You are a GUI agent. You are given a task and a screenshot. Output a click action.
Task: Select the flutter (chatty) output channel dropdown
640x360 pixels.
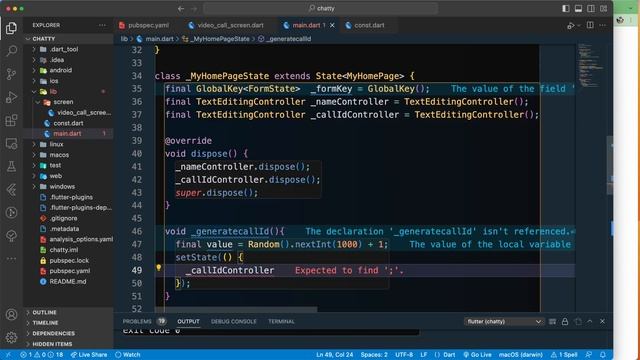504,322
